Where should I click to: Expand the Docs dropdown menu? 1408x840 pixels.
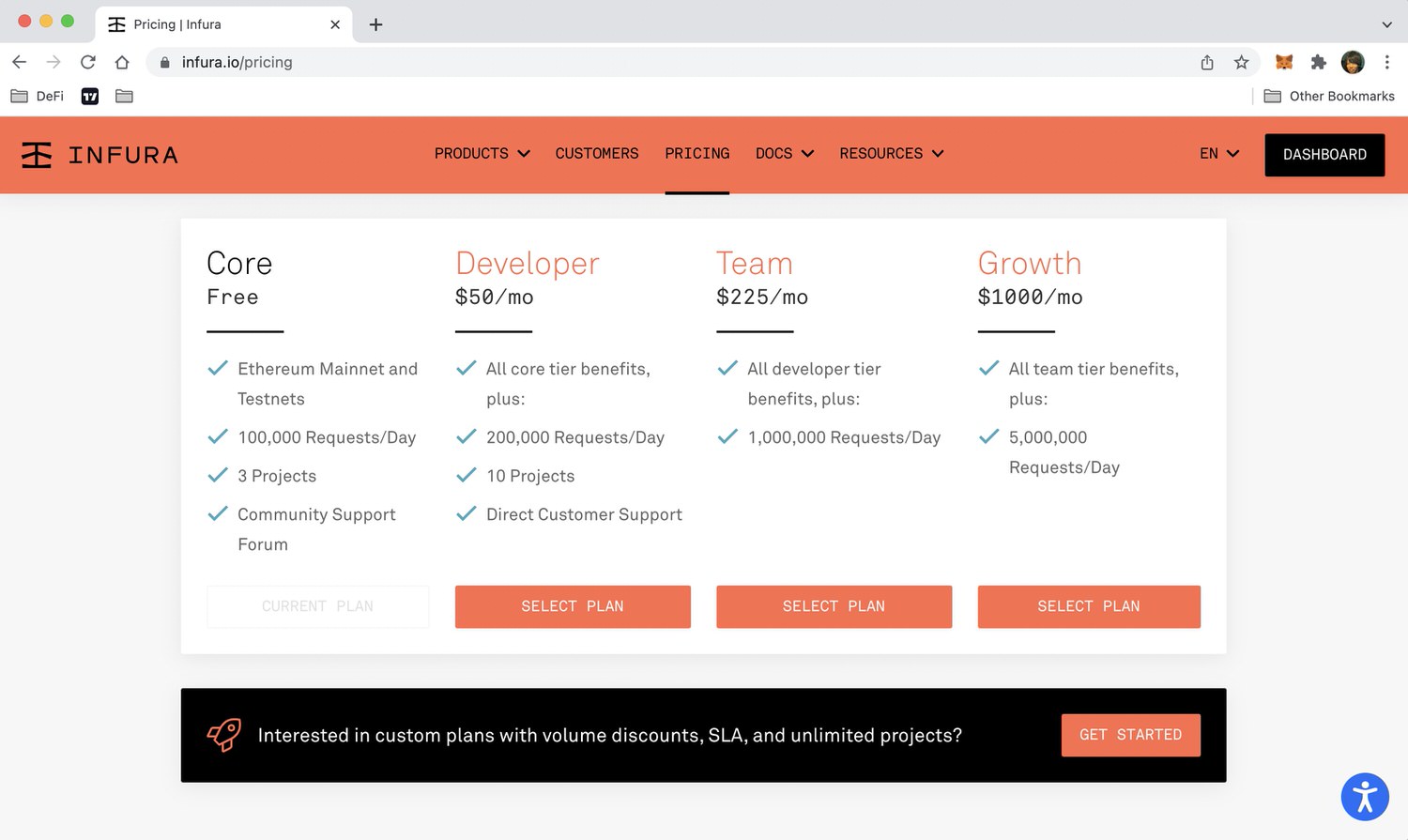(x=784, y=154)
